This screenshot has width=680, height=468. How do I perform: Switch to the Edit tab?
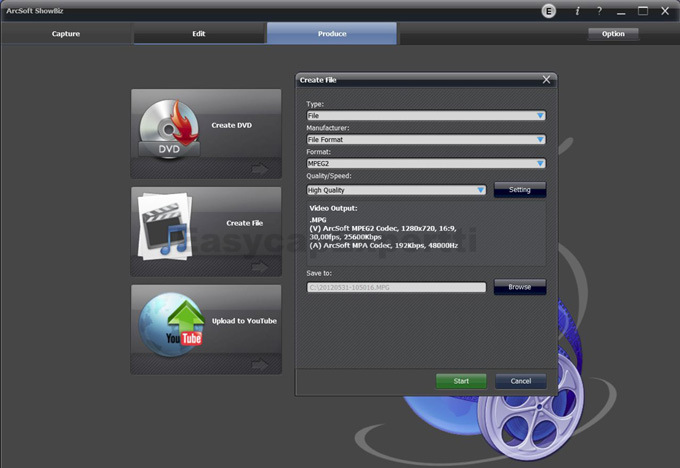click(199, 33)
